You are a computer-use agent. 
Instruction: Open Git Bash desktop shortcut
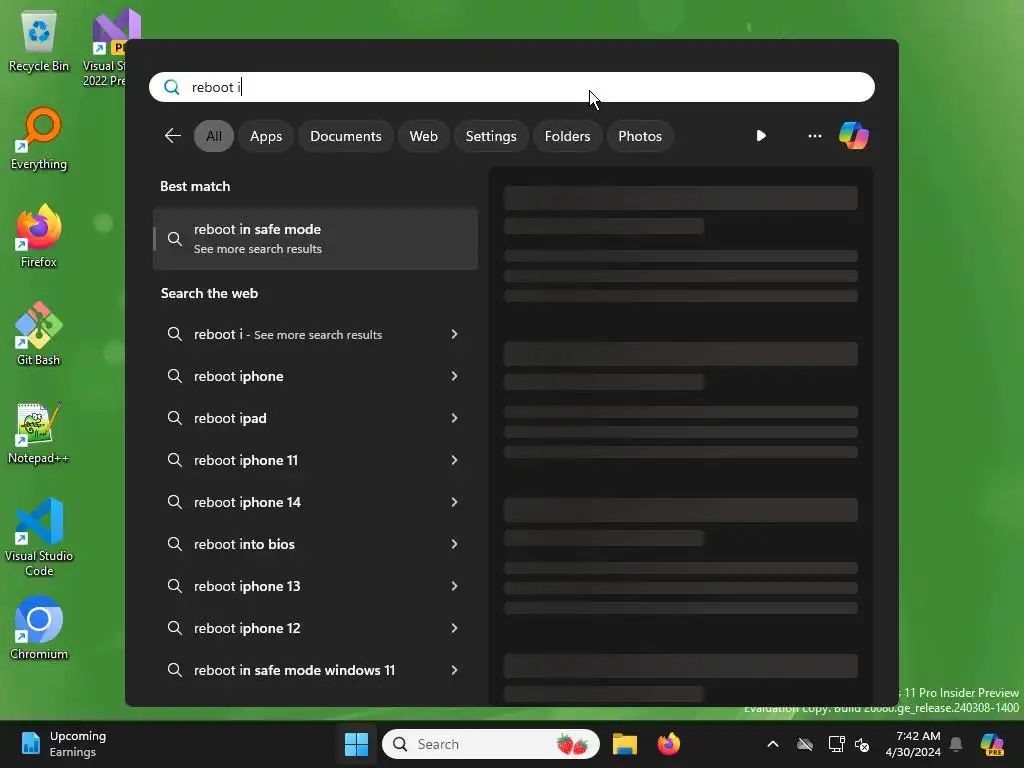pos(39,334)
